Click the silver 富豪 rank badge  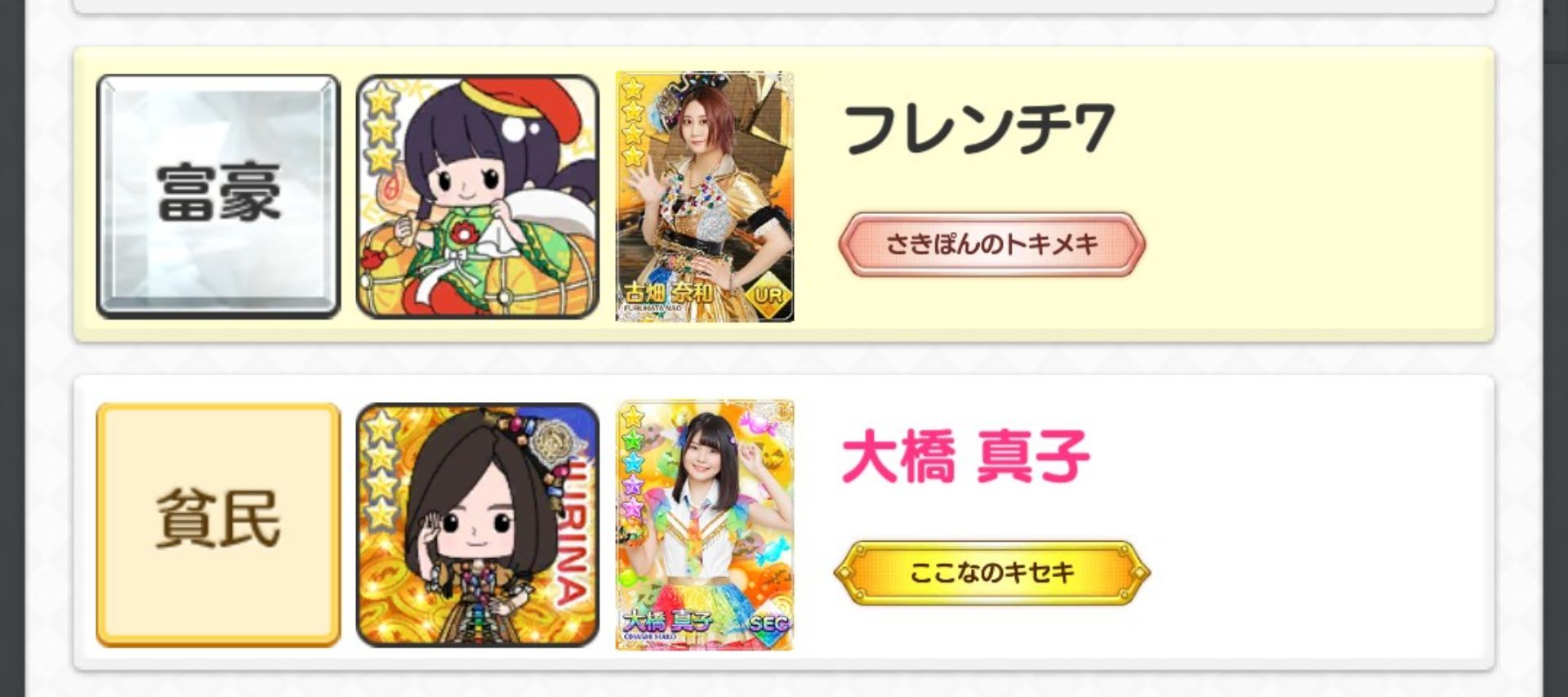[218, 196]
